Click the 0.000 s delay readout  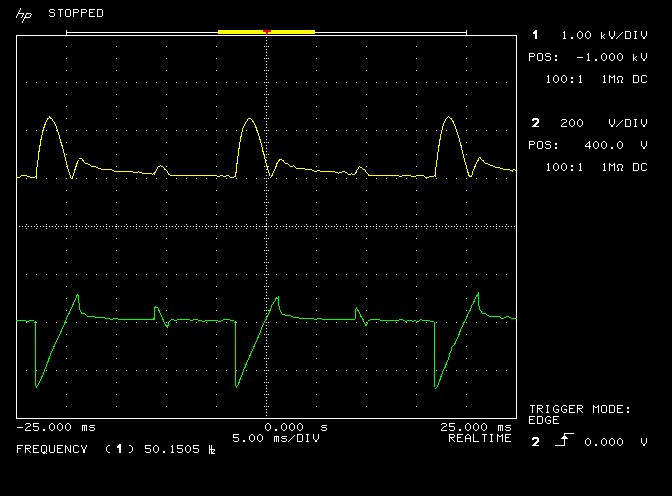point(296,427)
